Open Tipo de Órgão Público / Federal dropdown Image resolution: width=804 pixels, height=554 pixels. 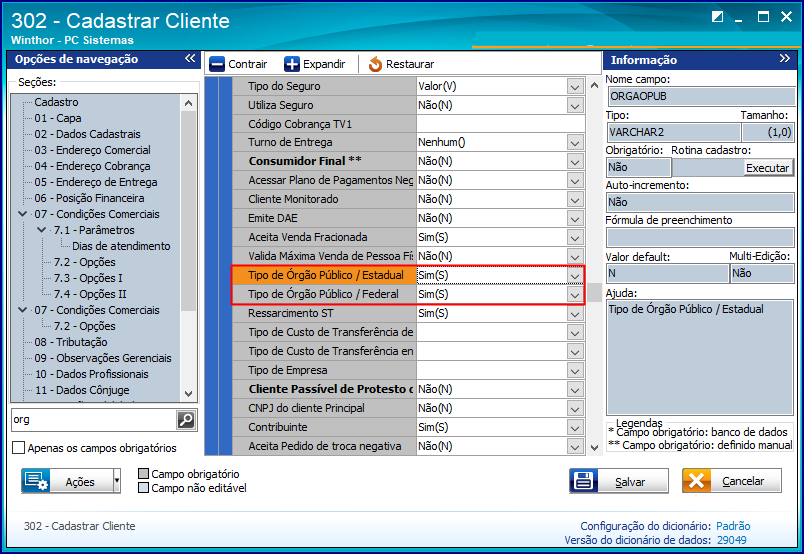575,295
